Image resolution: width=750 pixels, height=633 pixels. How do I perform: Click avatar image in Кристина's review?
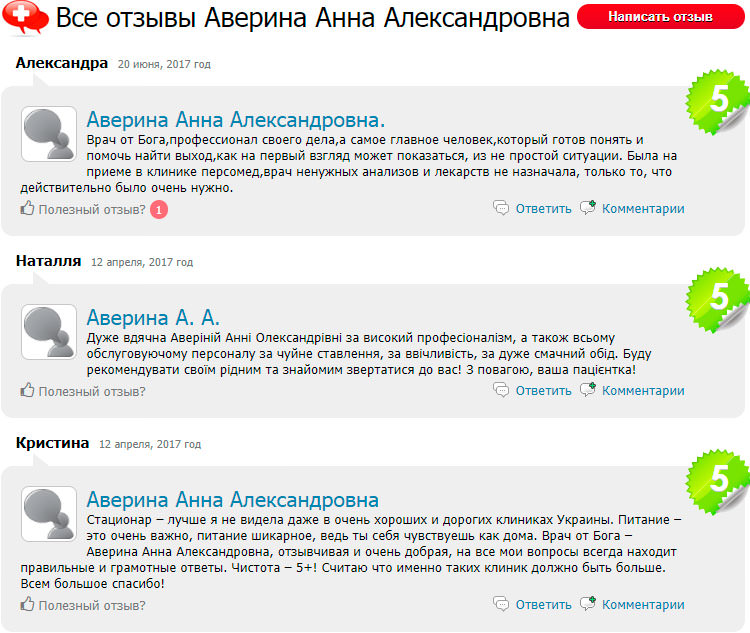pyautogui.click(x=49, y=514)
